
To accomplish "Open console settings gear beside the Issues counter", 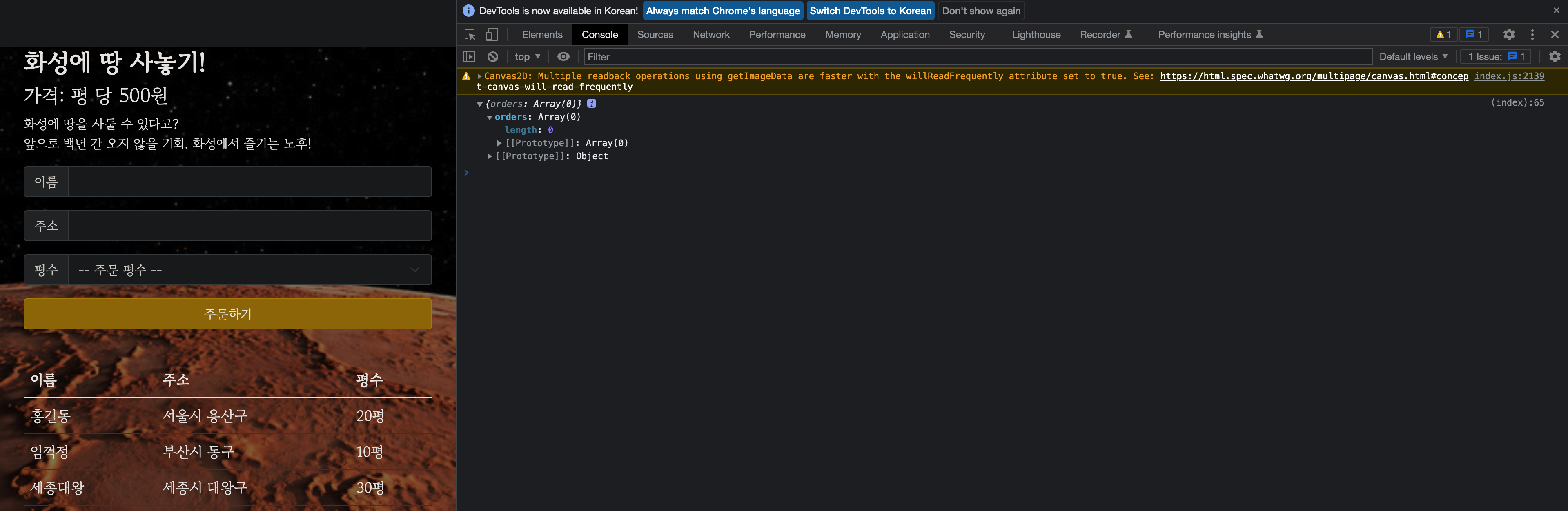I will [x=1555, y=57].
